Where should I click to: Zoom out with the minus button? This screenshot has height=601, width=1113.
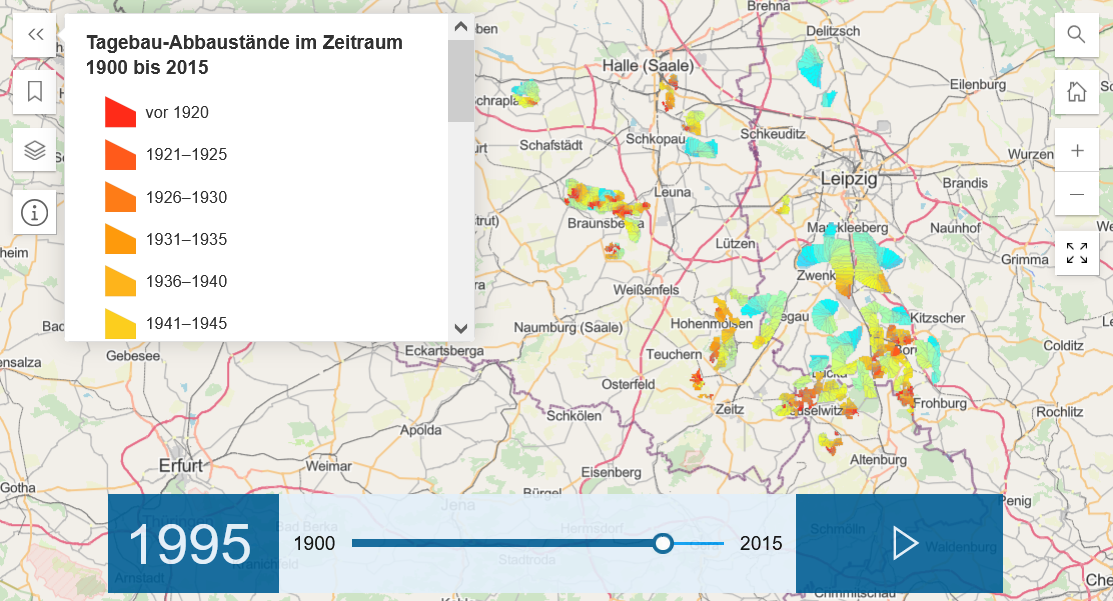pos(1077,194)
